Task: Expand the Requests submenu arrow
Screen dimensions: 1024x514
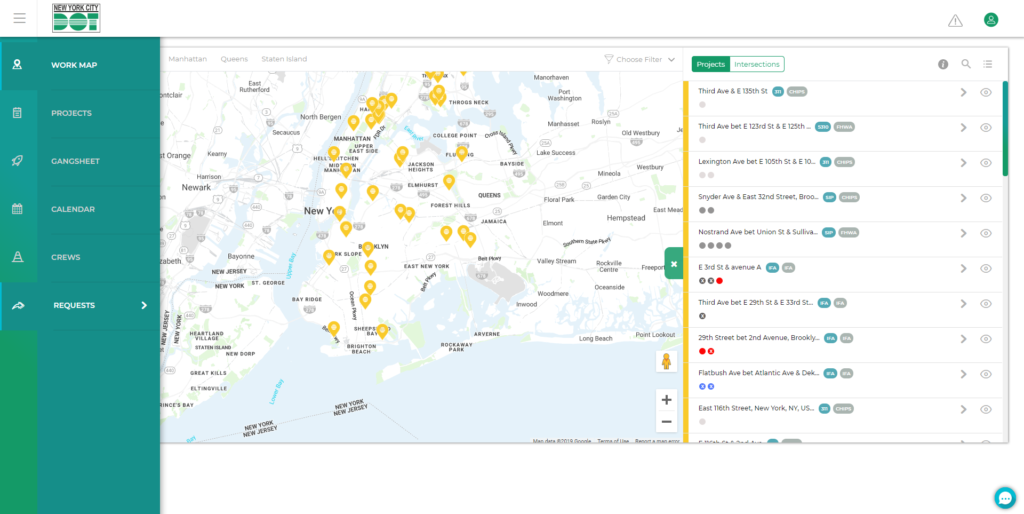Action: click(x=144, y=305)
